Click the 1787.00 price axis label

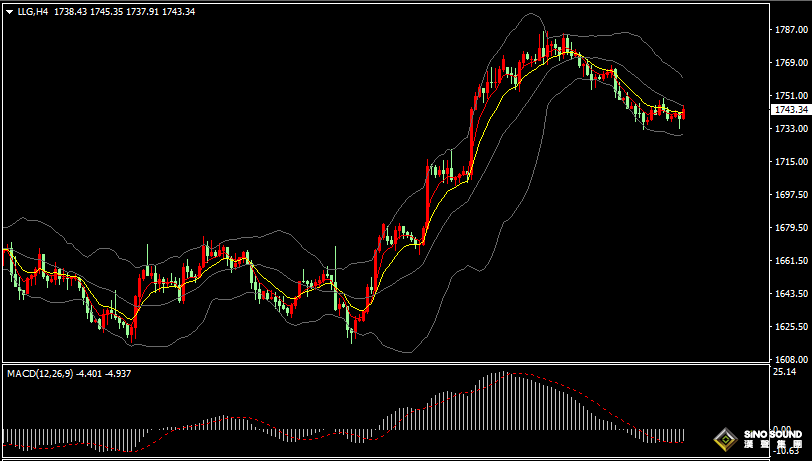[790, 30]
